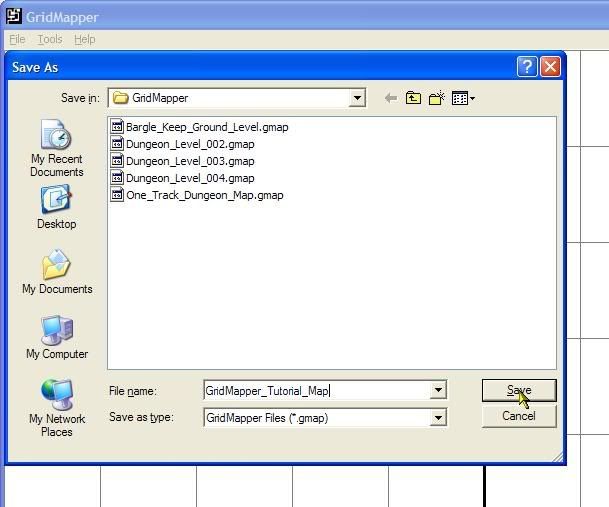Open the Save in folder dropdown
609x507 pixels.
pos(357,98)
